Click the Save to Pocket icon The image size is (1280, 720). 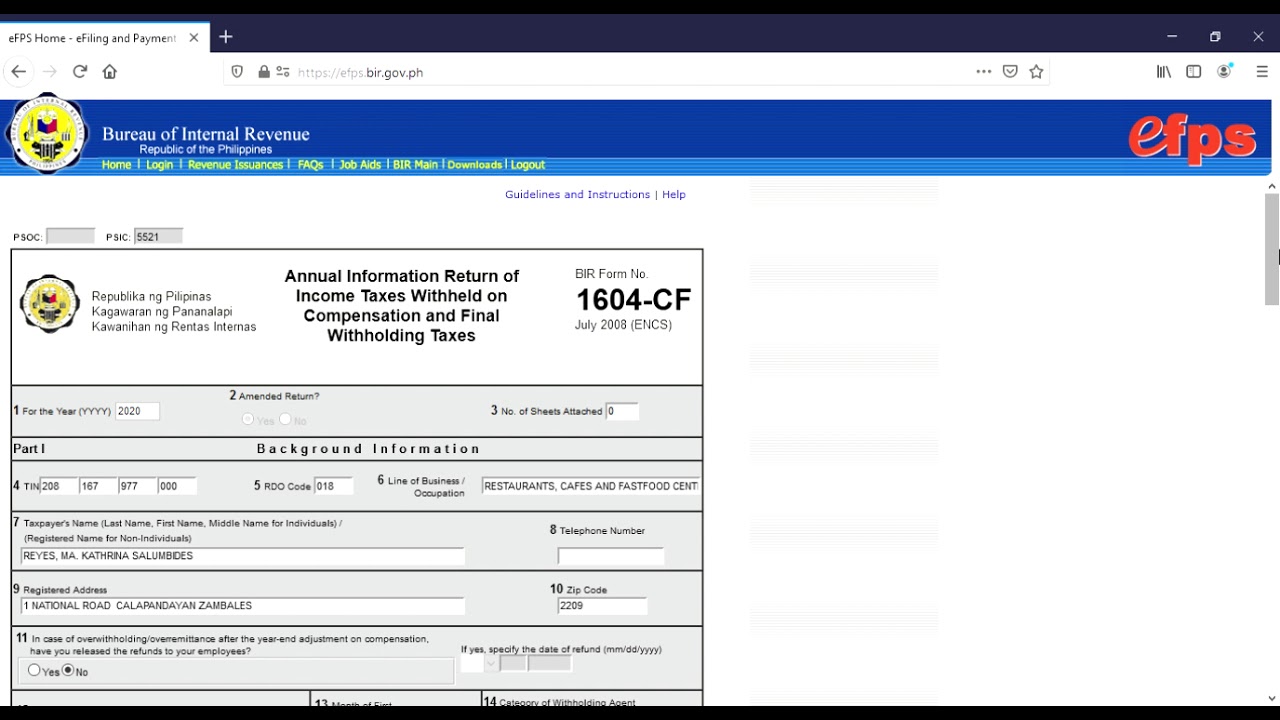click(1010, 72)
